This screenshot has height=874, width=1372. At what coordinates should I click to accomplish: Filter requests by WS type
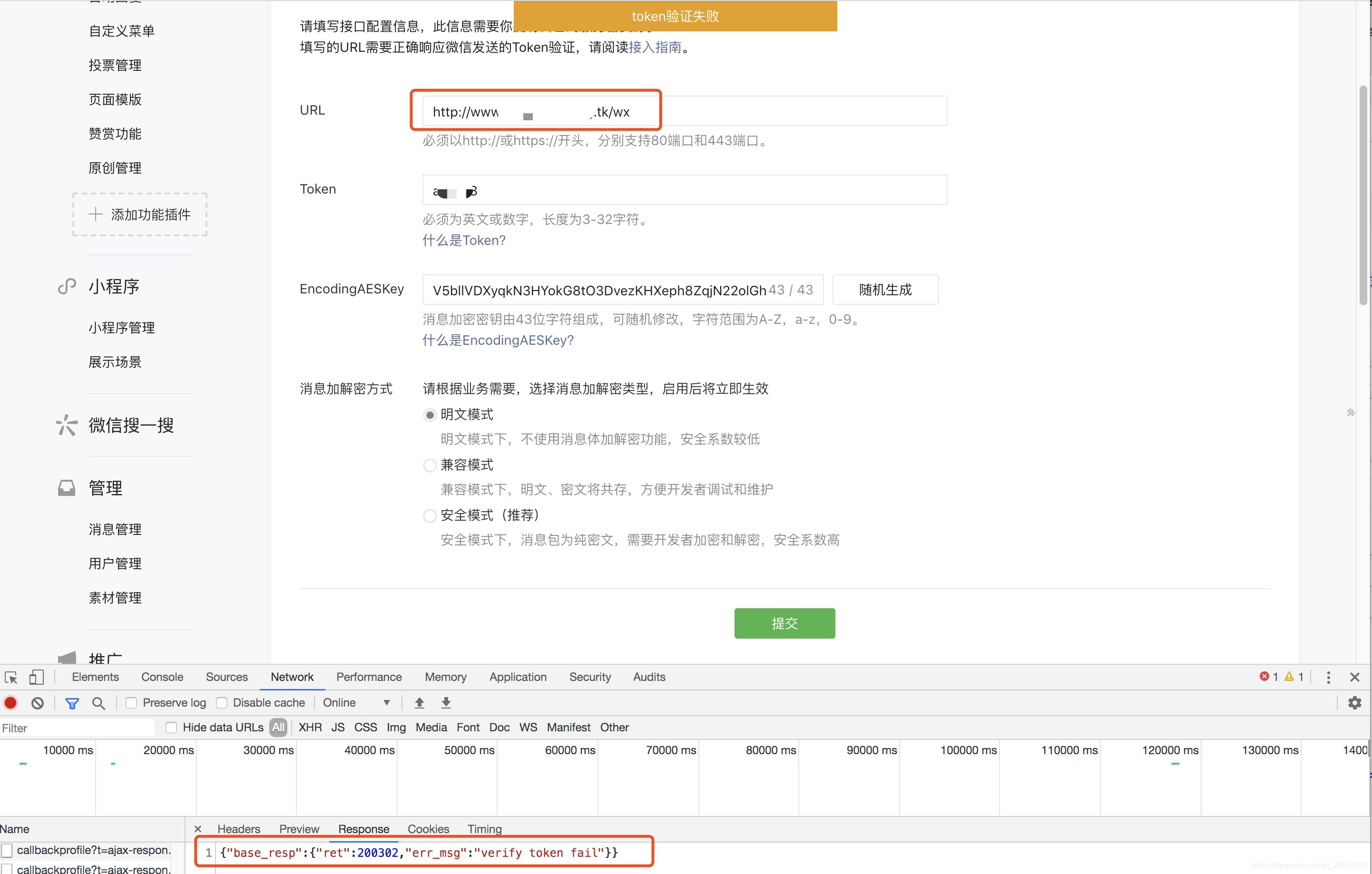pos(528,727)
